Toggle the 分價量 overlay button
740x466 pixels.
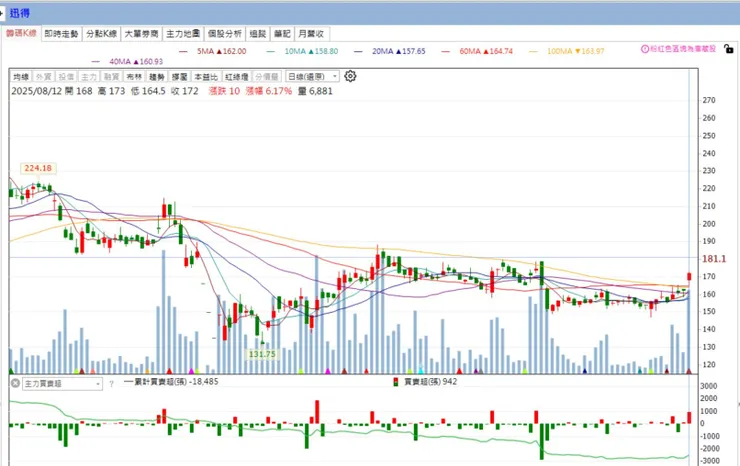[x=267, y=76]
